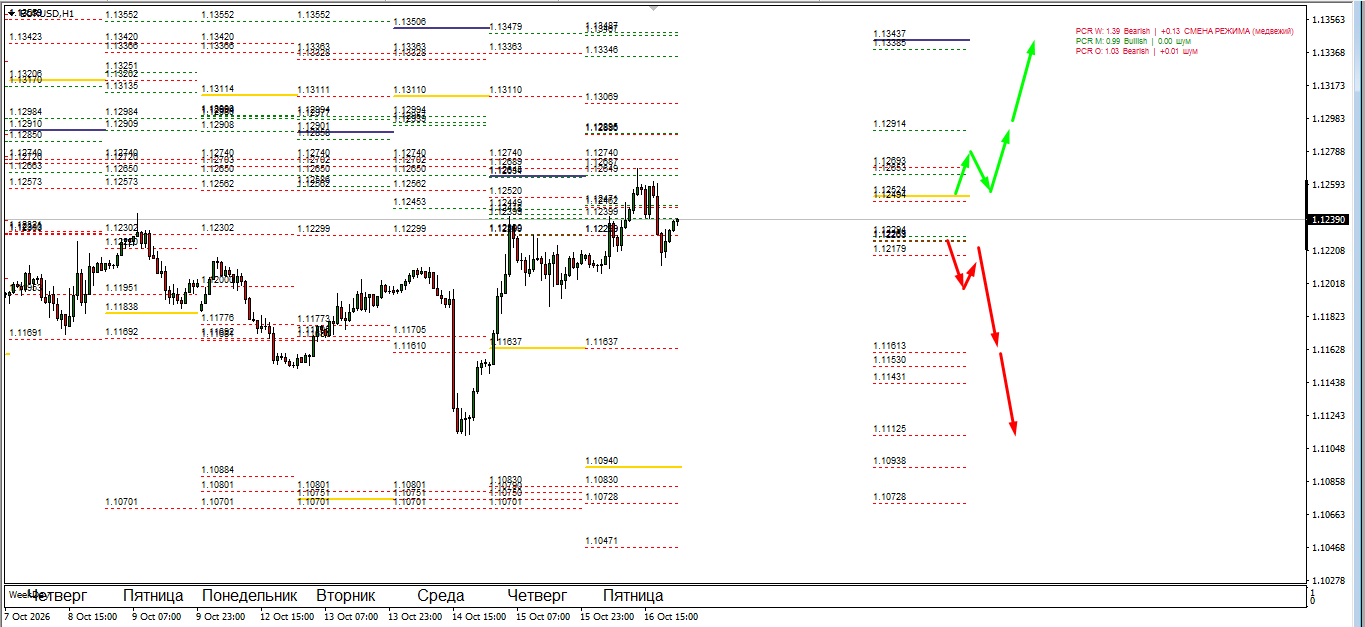Click the 1.11610 level label
This screenshot has width=1365, height=627.
click(x=409, y=346)
